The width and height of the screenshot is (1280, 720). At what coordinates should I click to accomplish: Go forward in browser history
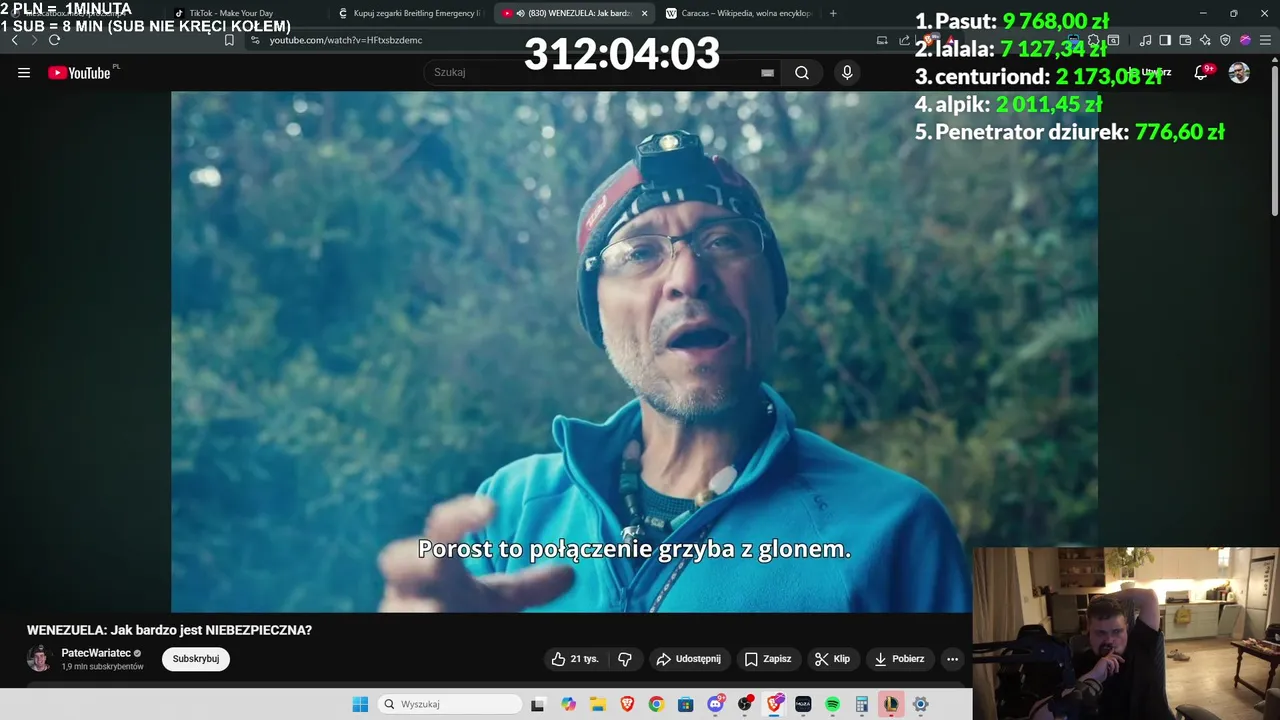pyautogui.click(x=34, y=40)
